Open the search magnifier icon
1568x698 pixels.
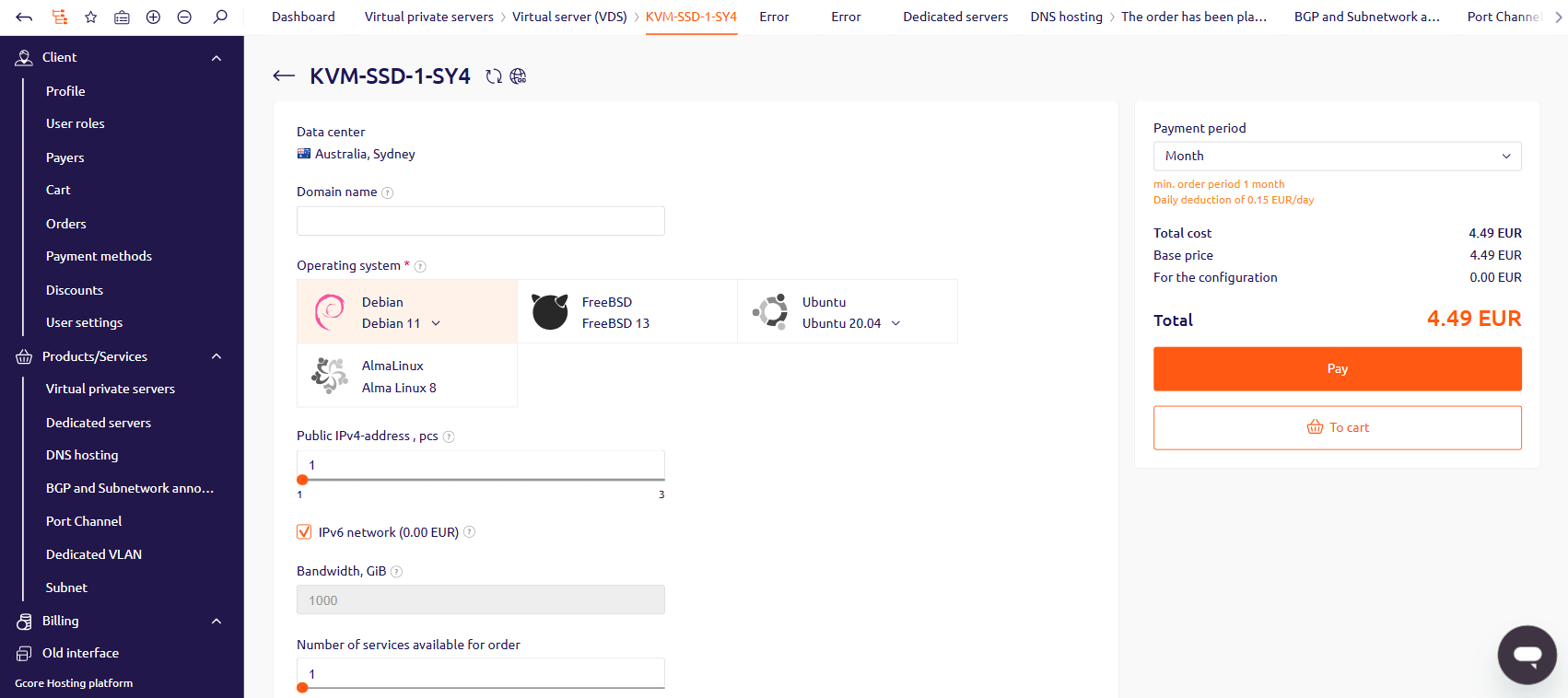tap(220, 17)
